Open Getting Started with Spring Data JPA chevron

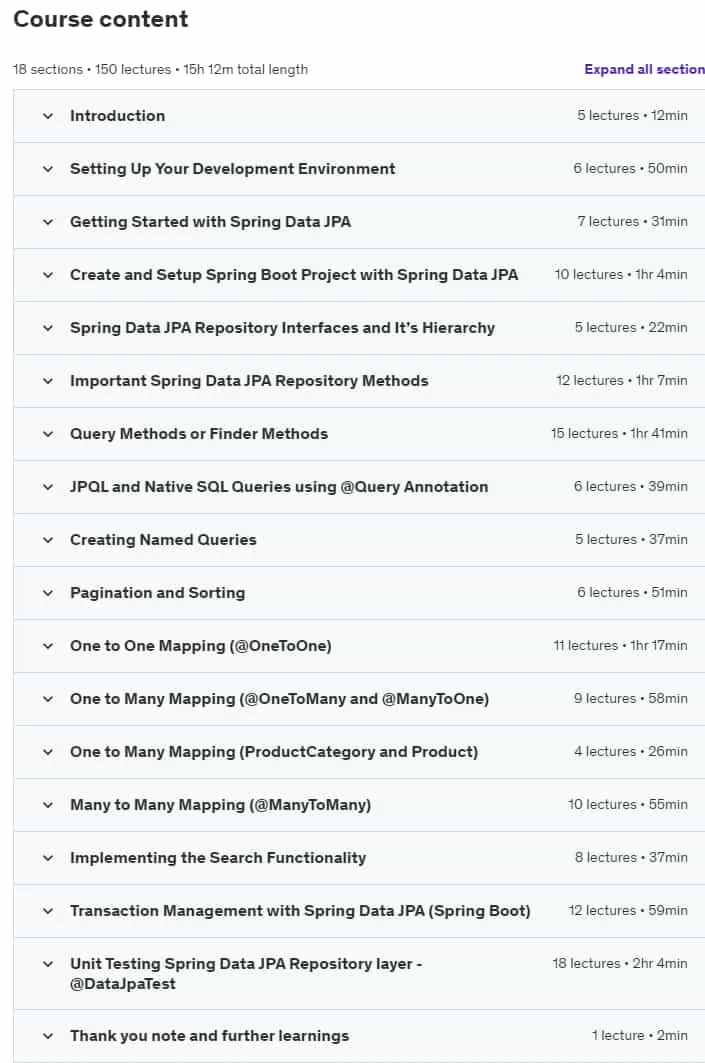coord(48,222)
